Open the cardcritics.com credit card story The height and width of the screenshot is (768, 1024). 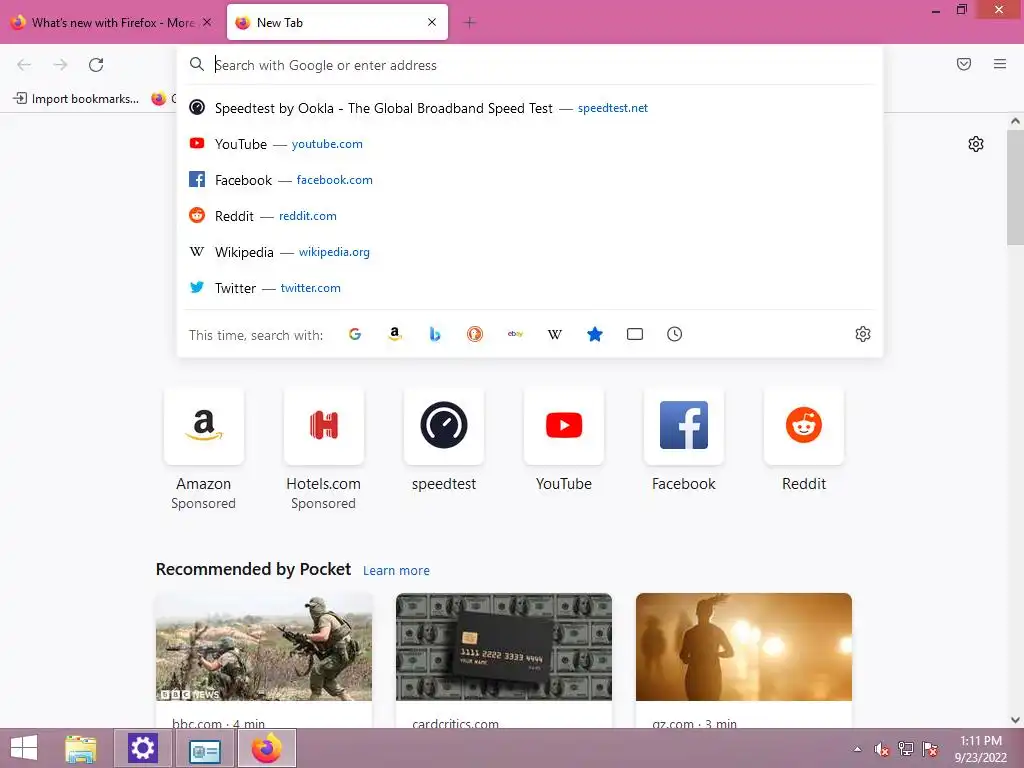(504, 660)
